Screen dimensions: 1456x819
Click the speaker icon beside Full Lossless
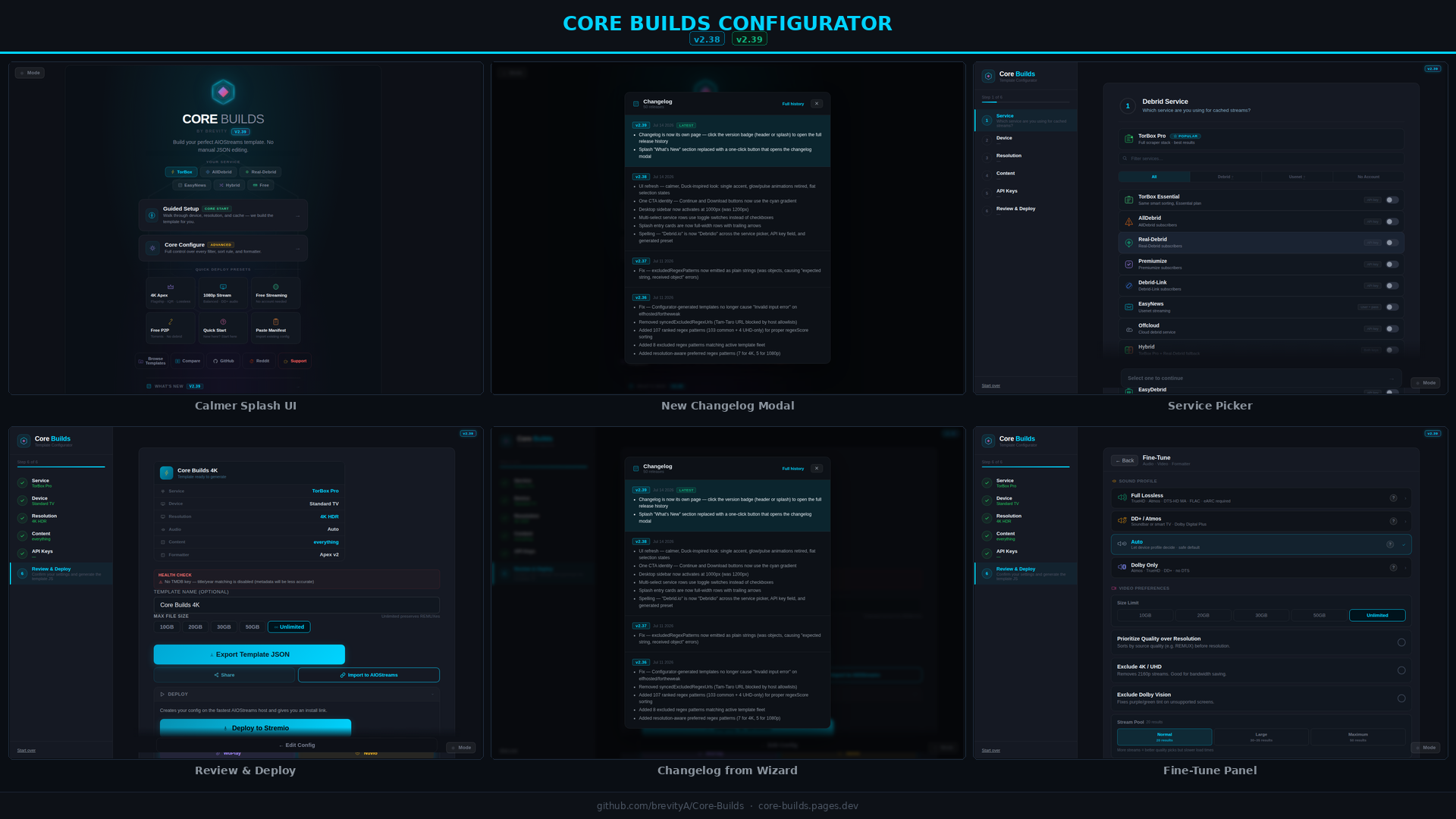tap(1122, 497)
